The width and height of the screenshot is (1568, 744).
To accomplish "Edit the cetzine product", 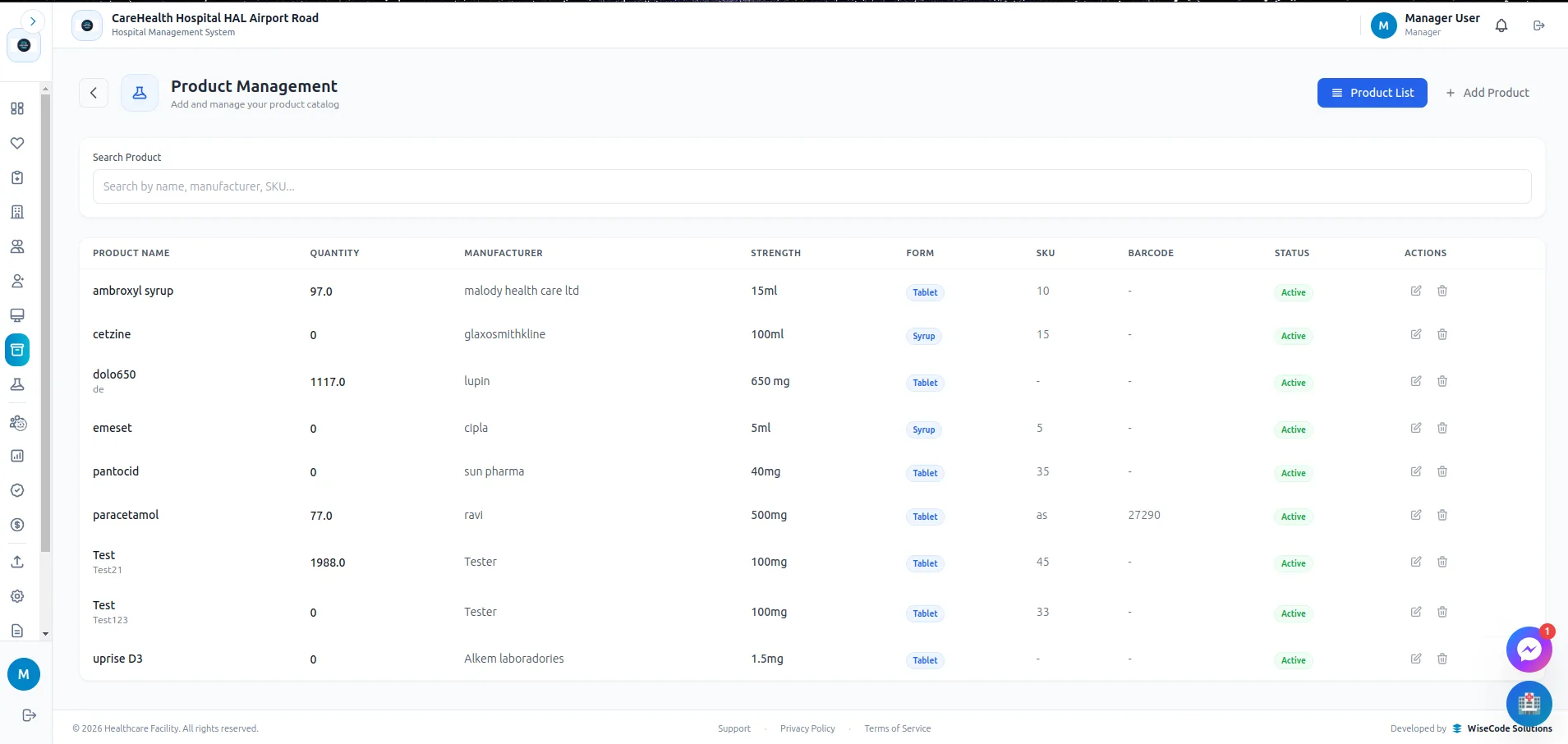I will tap(1416, 334).
